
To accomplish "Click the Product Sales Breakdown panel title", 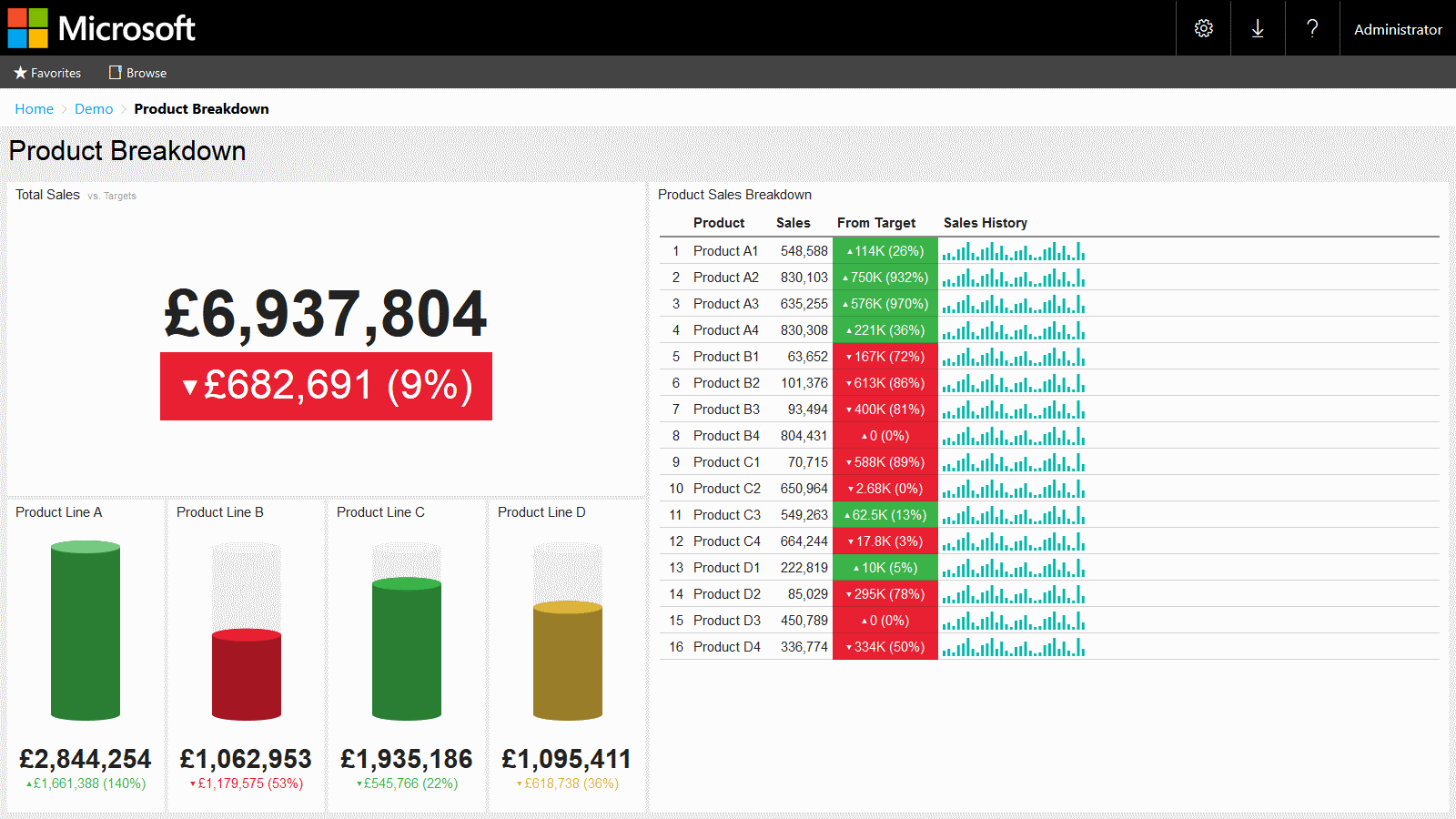I will (734, 195).
